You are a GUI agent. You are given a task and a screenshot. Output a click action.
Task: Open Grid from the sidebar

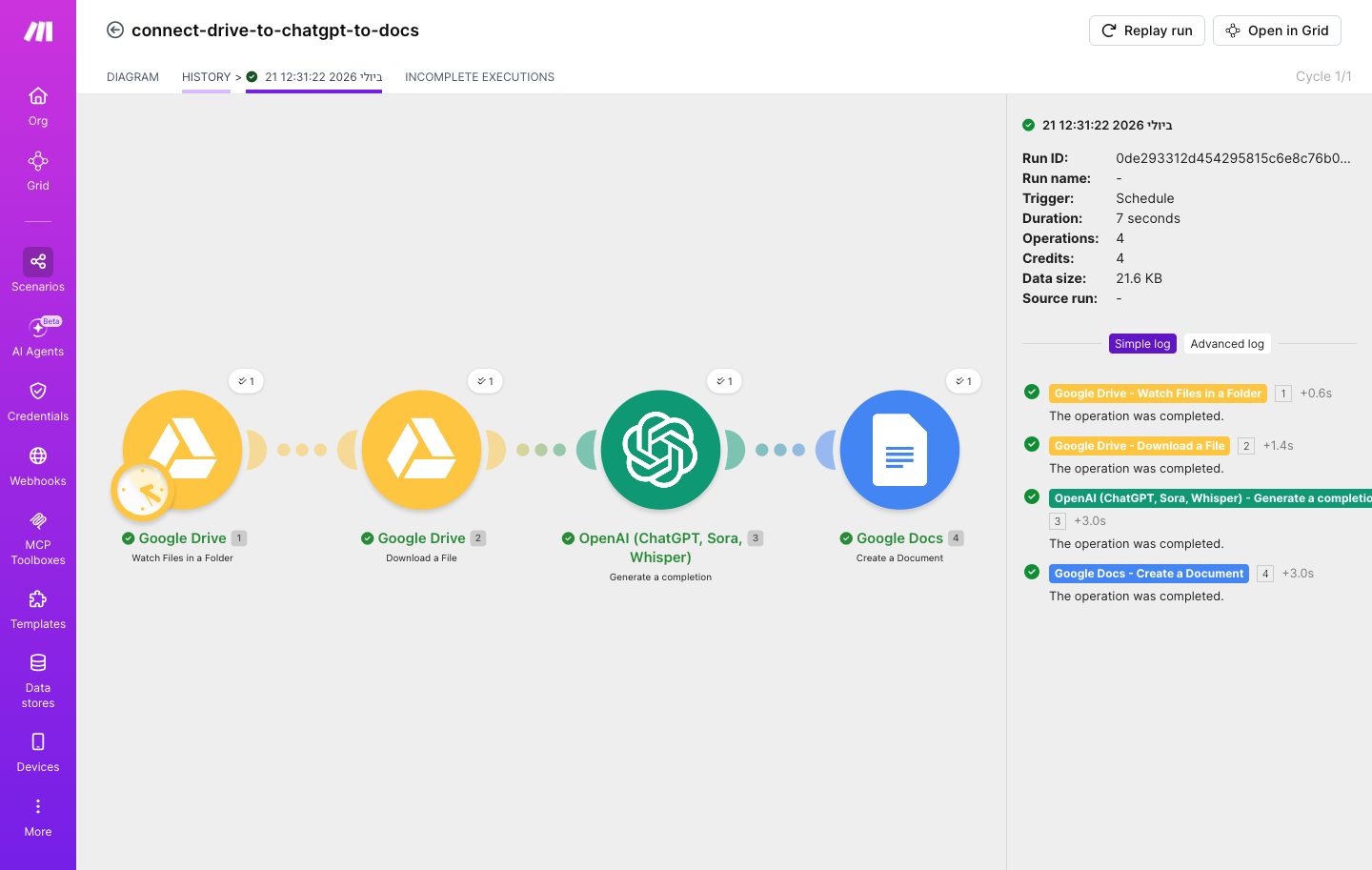coord(38,172)
